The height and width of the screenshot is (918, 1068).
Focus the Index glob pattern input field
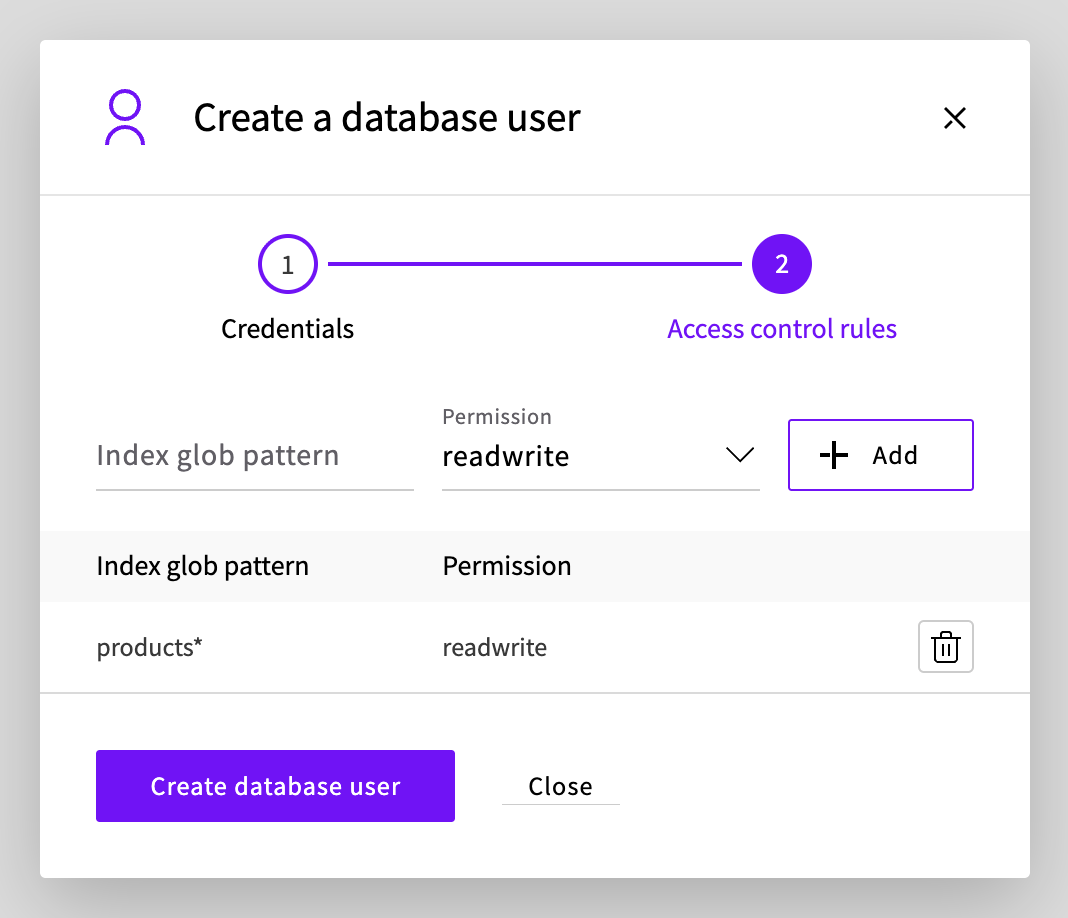point(255,456)
